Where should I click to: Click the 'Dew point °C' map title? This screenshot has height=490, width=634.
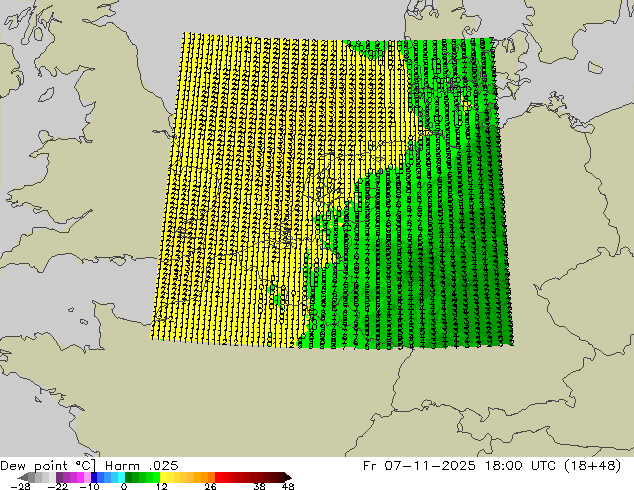(x=48, y=466)
